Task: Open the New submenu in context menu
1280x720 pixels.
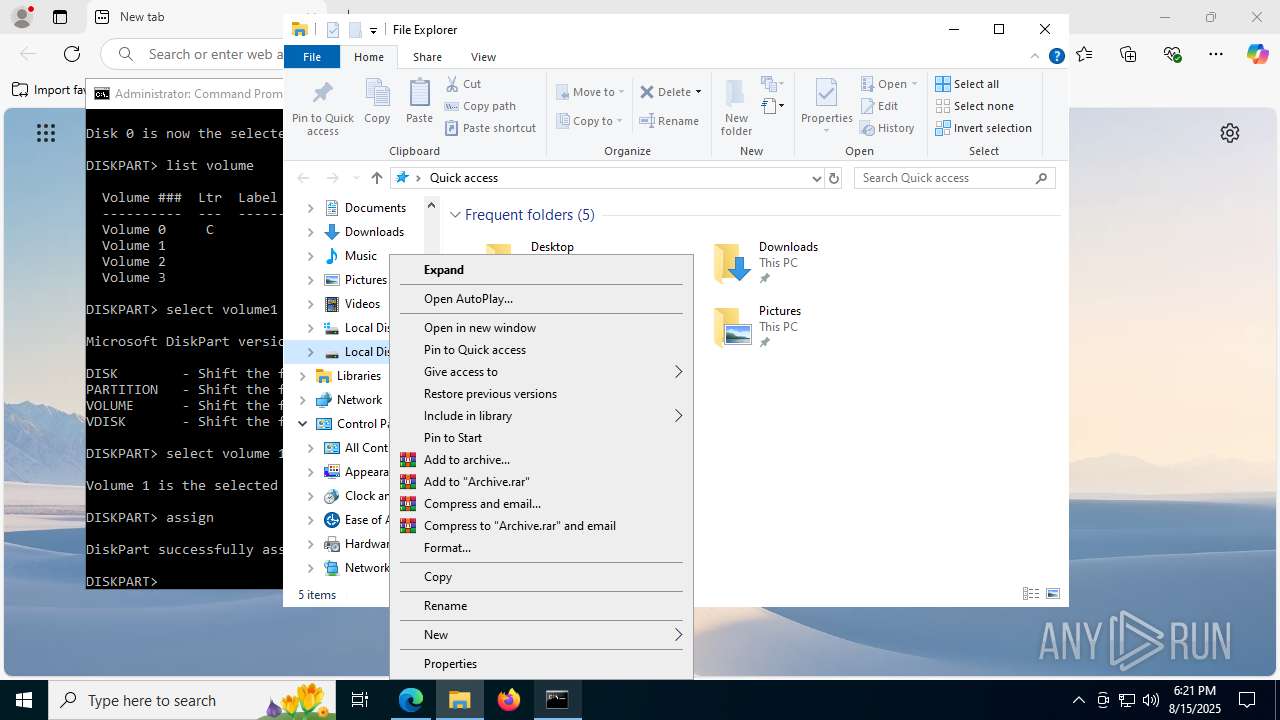Action: [541, 635]
